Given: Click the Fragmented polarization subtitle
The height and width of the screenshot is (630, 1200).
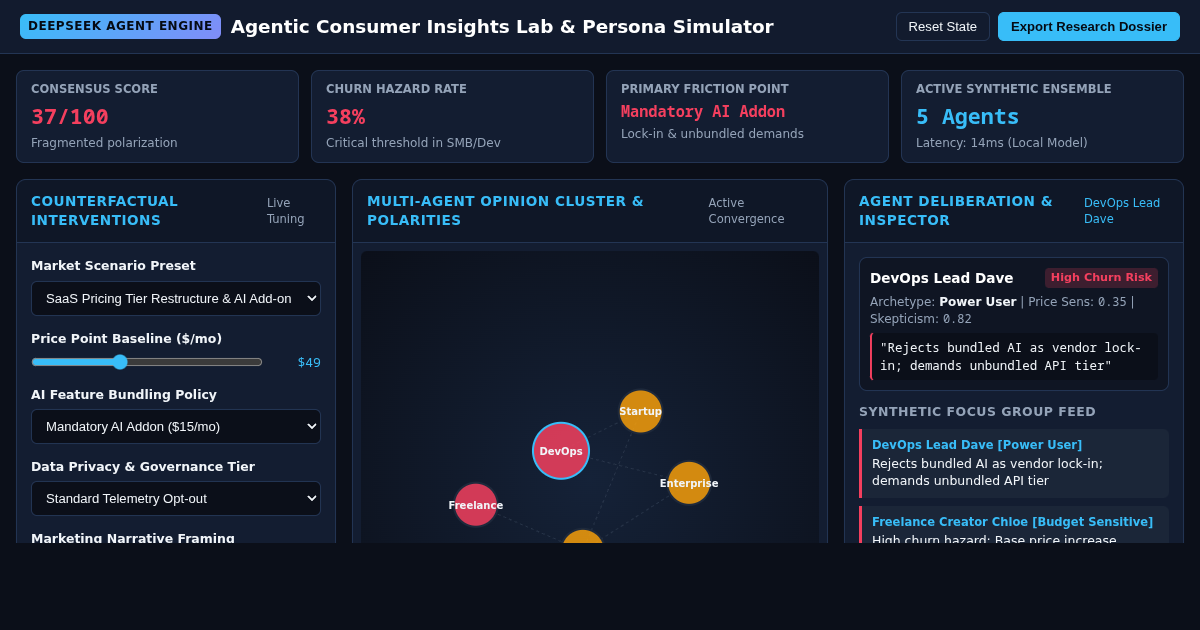Looking at the screenshot, I should click(x=104, y=143).
